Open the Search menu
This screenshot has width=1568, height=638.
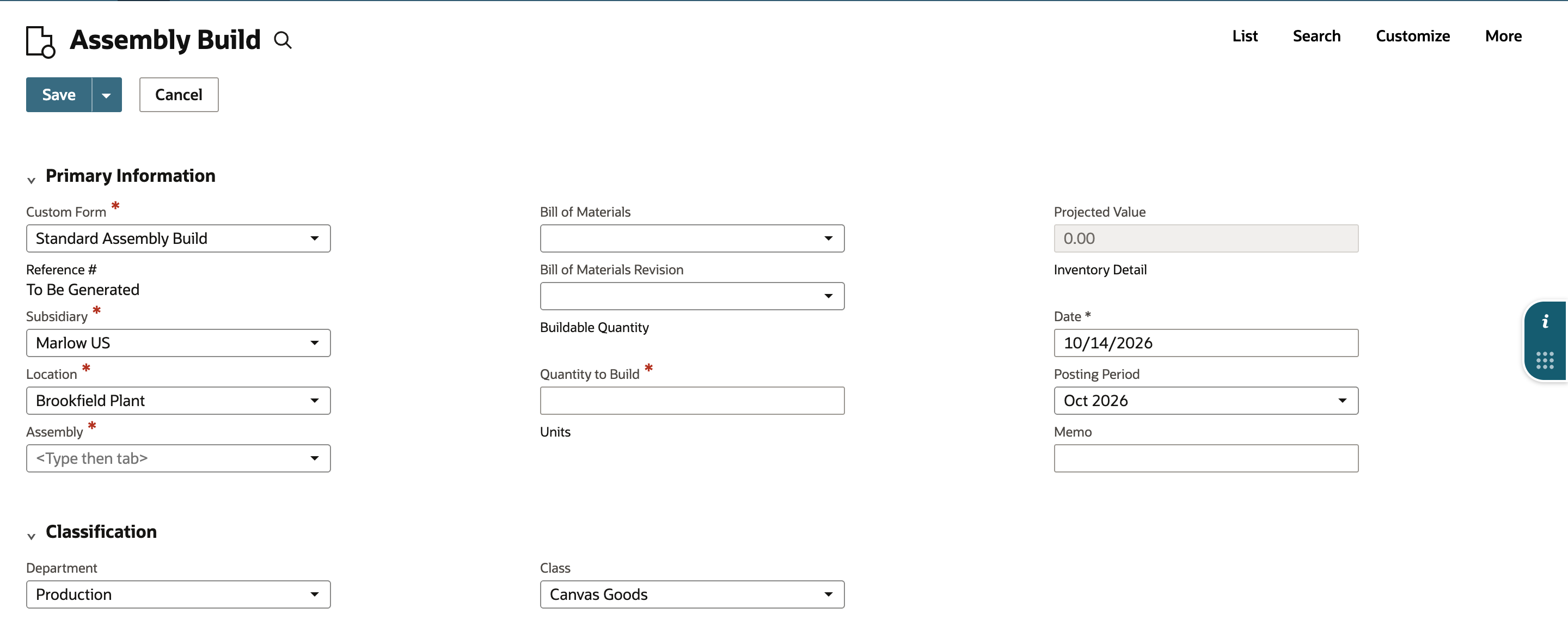tap(1316, 36)
